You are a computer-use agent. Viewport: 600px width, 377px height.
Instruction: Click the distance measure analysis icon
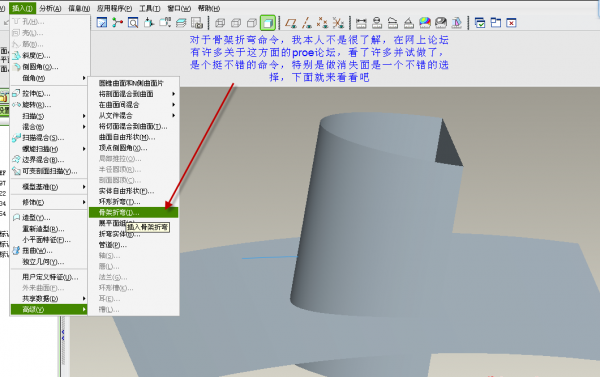[x=361, y=23]
